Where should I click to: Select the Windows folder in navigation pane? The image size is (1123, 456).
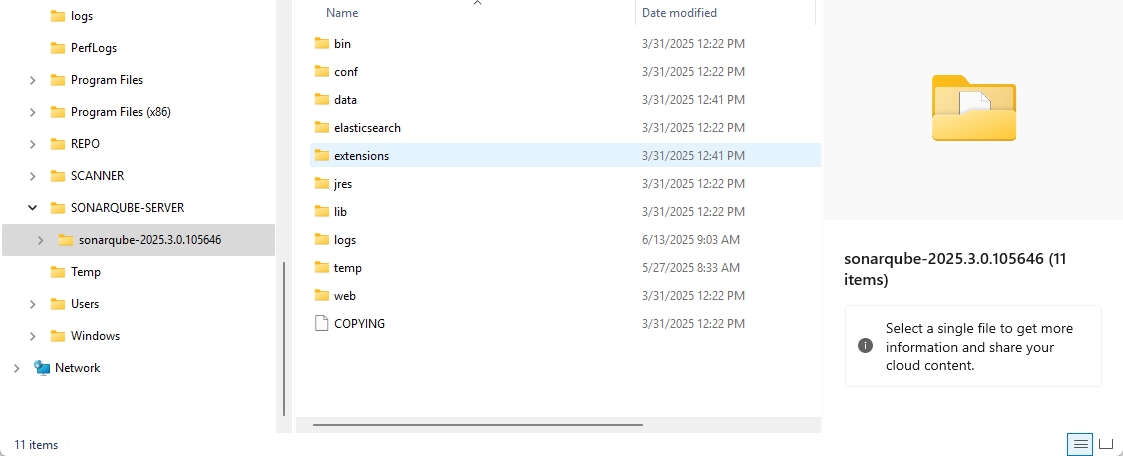(x=95, y=336)
